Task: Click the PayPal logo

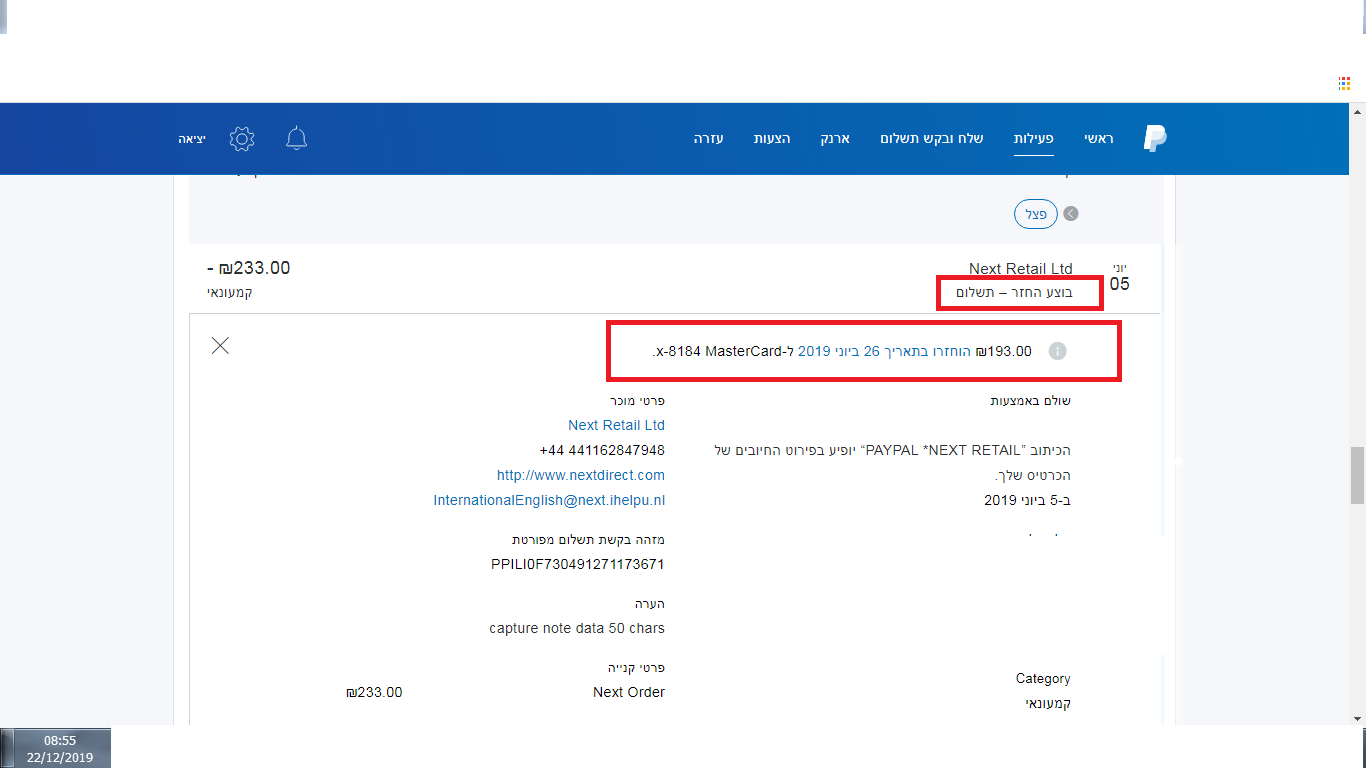Action: (x=1155, y=138)
